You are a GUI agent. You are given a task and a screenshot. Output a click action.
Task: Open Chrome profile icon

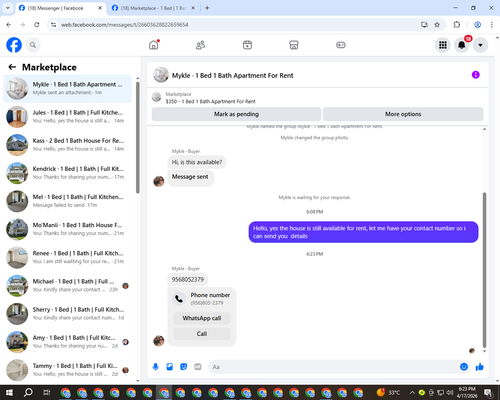pos(477,25)
